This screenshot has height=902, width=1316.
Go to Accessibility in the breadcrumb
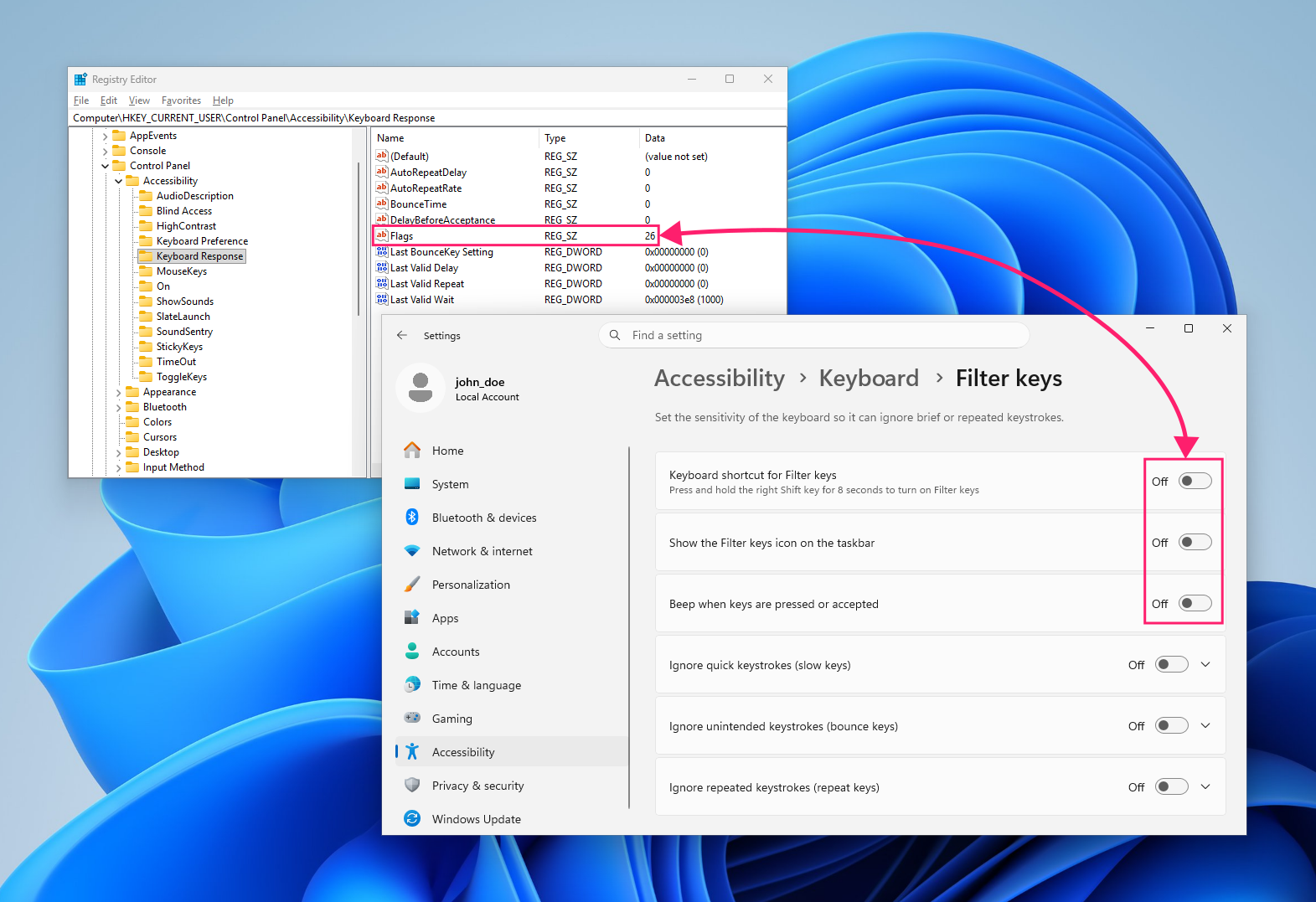pyautogui.click(x=720, y=379)
